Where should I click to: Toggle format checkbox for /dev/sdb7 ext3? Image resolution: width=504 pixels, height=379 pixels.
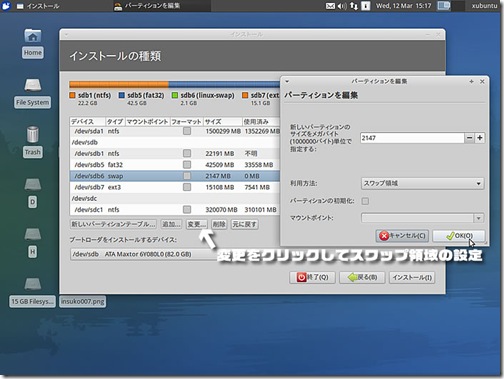(187, 187)
